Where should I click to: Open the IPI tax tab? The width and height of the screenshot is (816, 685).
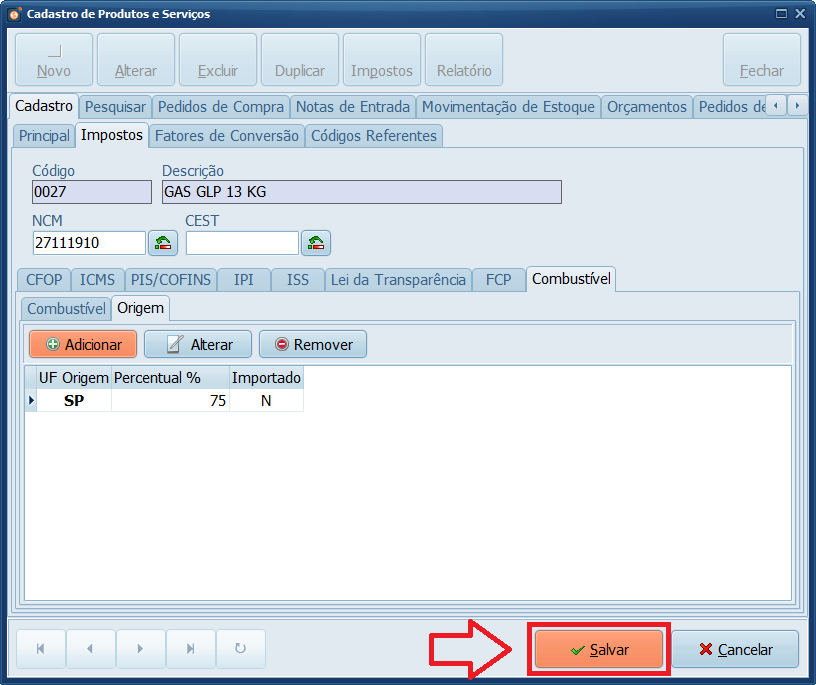pos(244,280)
